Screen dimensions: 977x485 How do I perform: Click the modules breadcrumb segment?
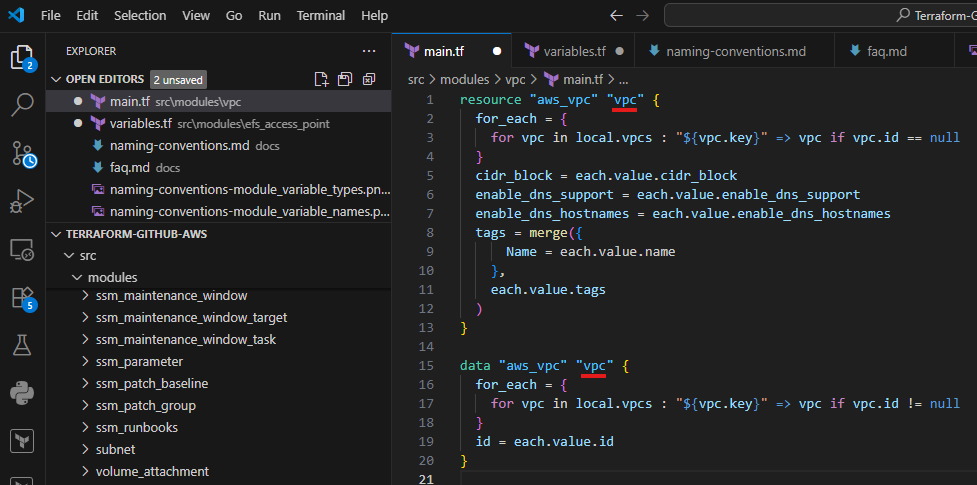coord(466,79)
